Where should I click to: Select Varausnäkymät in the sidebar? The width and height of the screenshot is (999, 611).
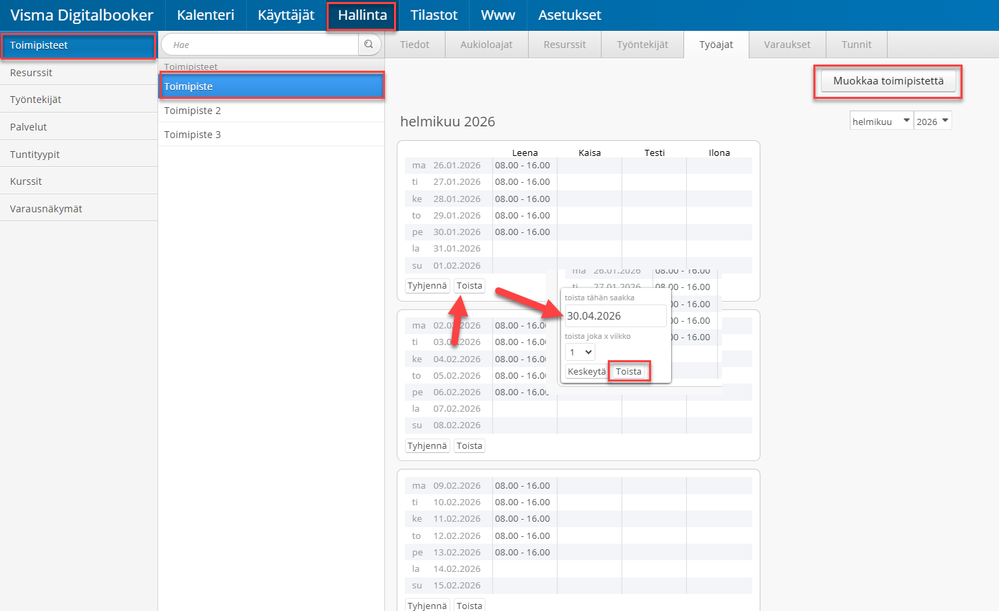[x=78, y=208]
